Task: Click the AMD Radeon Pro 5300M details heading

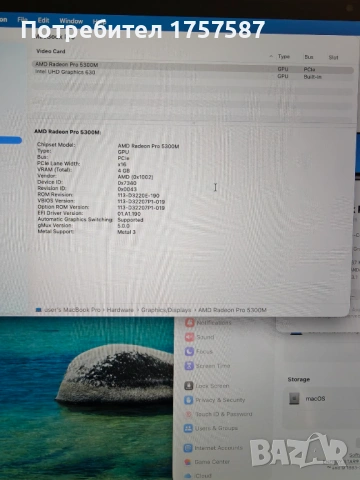Action: point(68,132)
